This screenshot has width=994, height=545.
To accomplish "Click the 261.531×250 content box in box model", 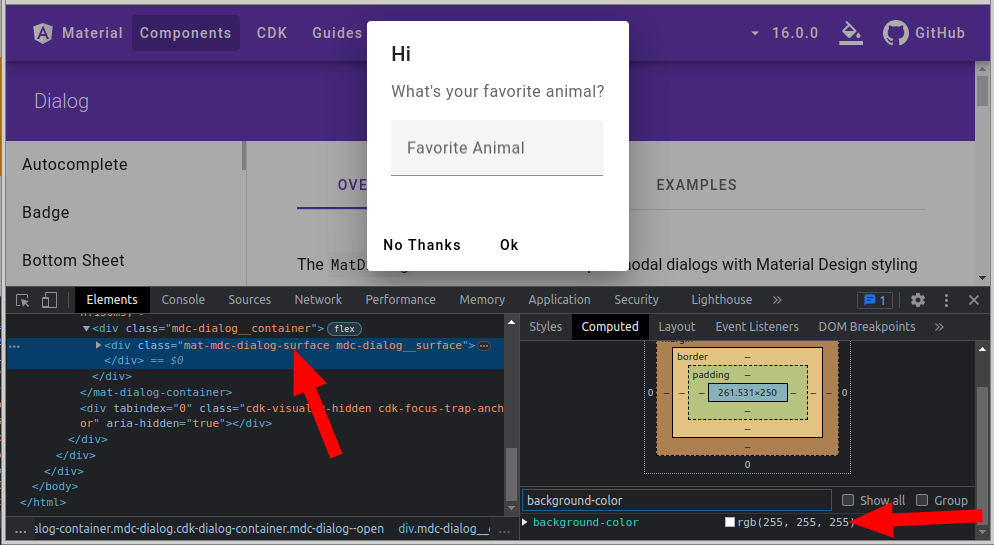I will 747,393.
